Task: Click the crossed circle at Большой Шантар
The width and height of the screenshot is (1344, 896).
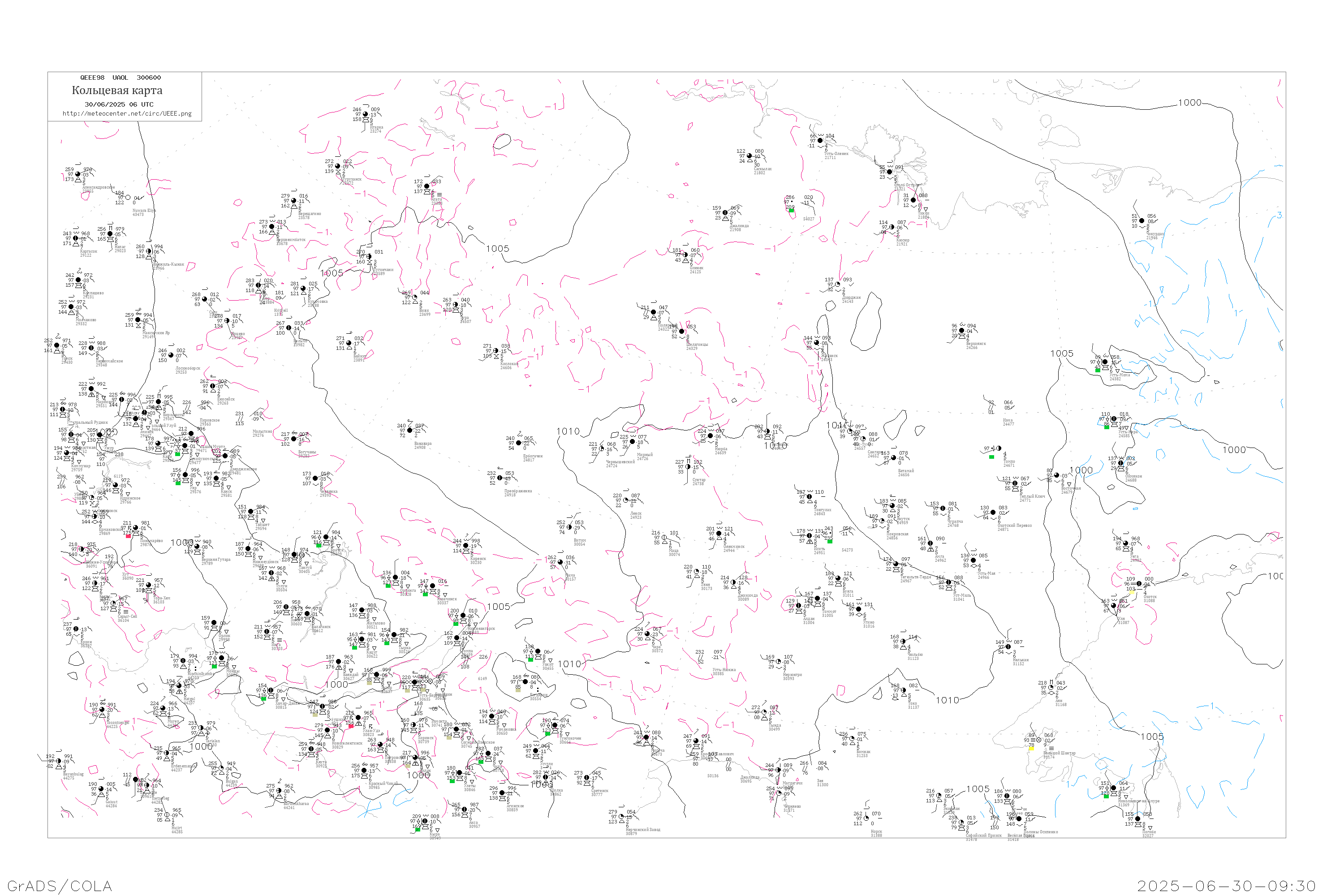Action: coord(1039,740)
